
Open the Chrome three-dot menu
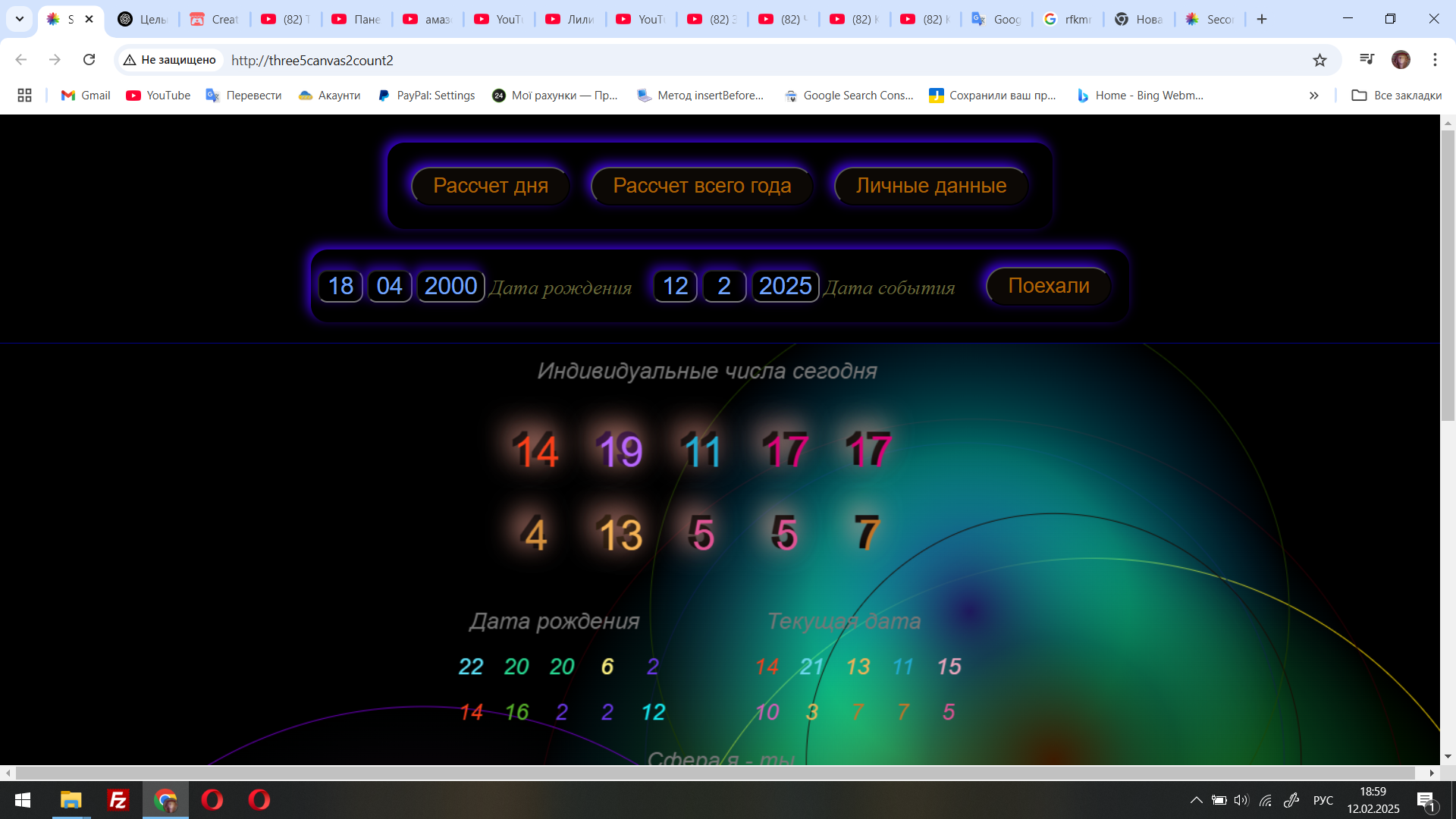point(1435,60)
